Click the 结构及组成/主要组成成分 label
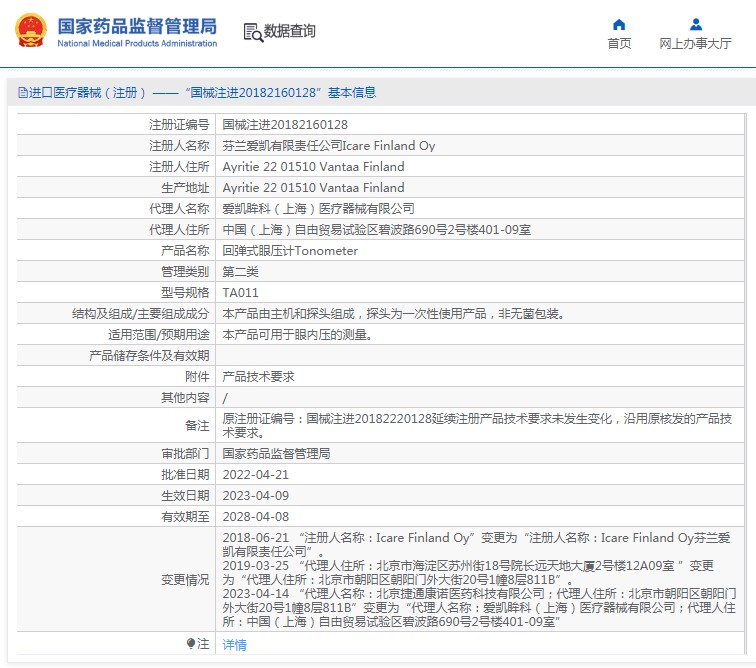This screenshot has width=756, height=668. tap(140, 314)
